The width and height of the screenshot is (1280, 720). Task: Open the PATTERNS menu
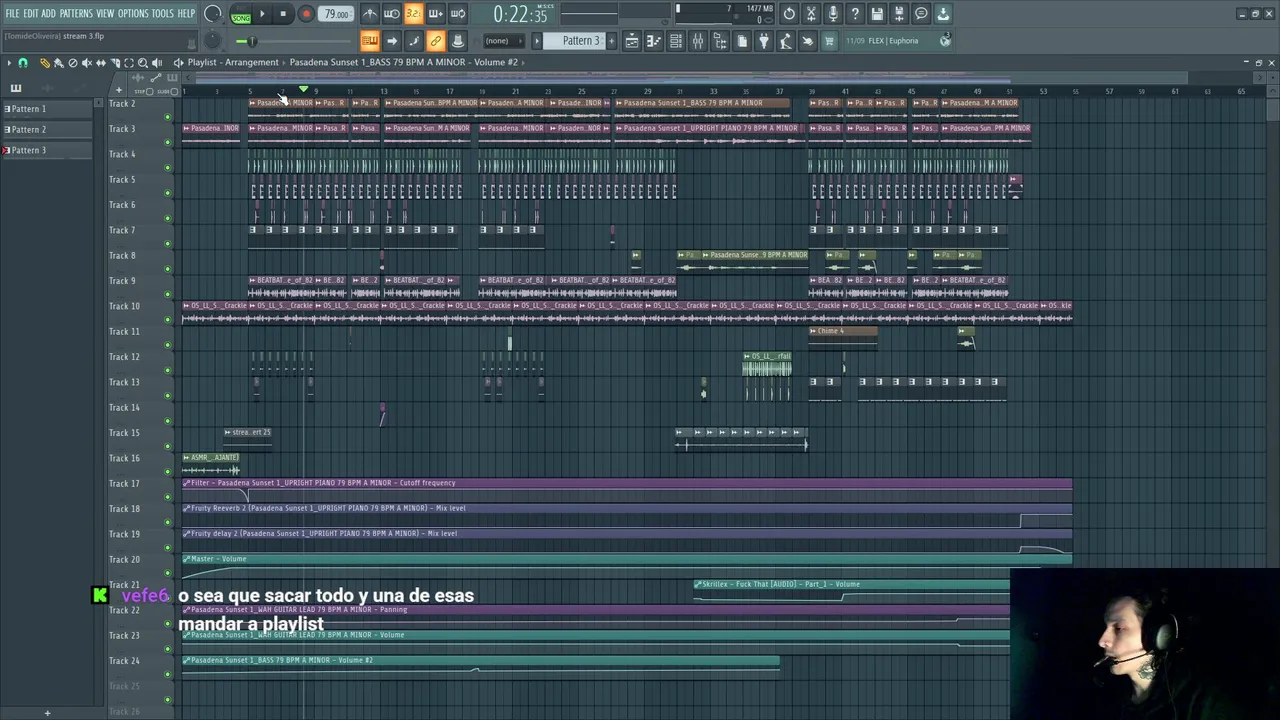pos(76,13)
